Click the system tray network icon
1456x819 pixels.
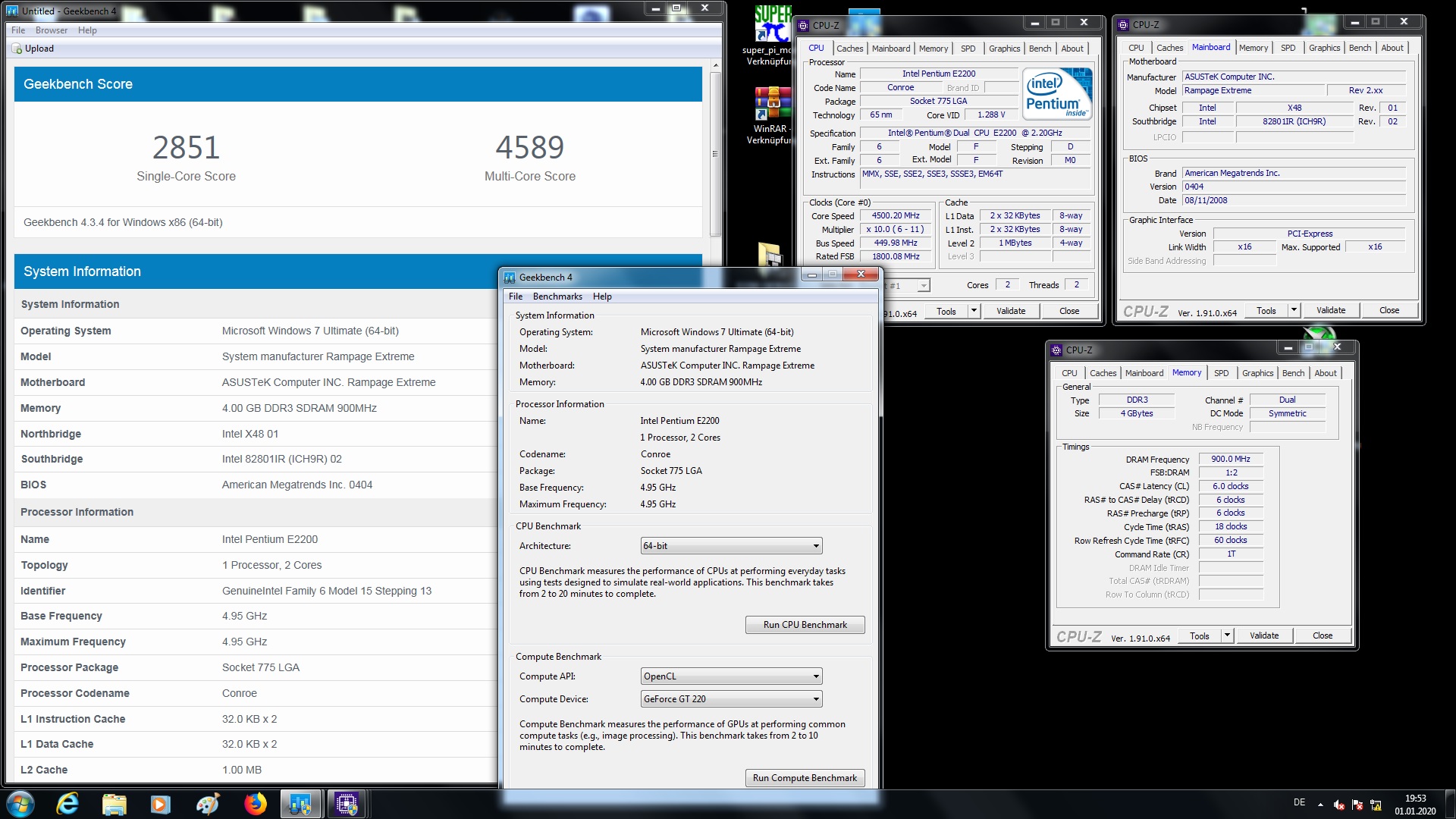point(1376,805)
